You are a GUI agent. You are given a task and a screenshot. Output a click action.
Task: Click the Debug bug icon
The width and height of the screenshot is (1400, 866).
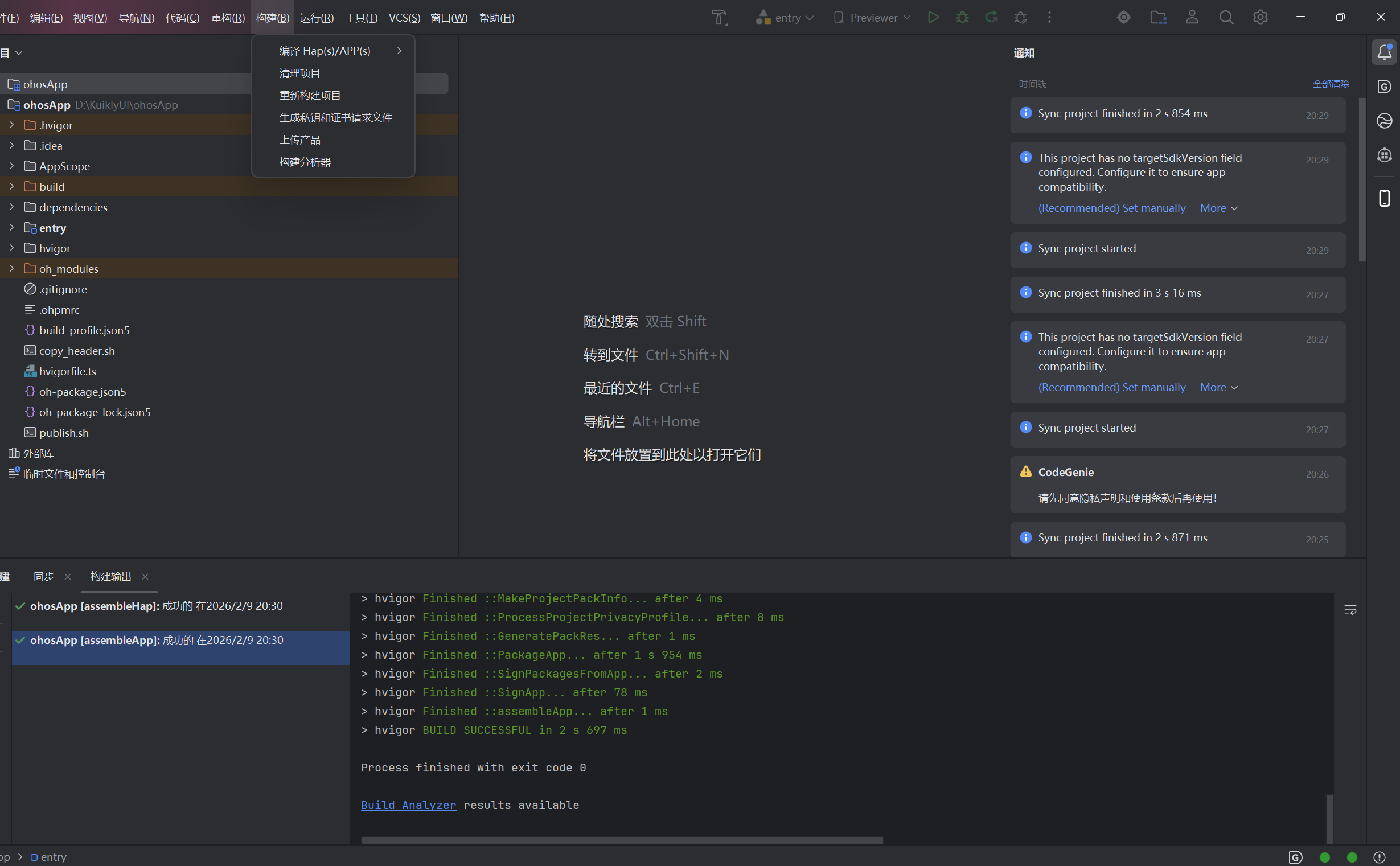[x=962, y=17]
